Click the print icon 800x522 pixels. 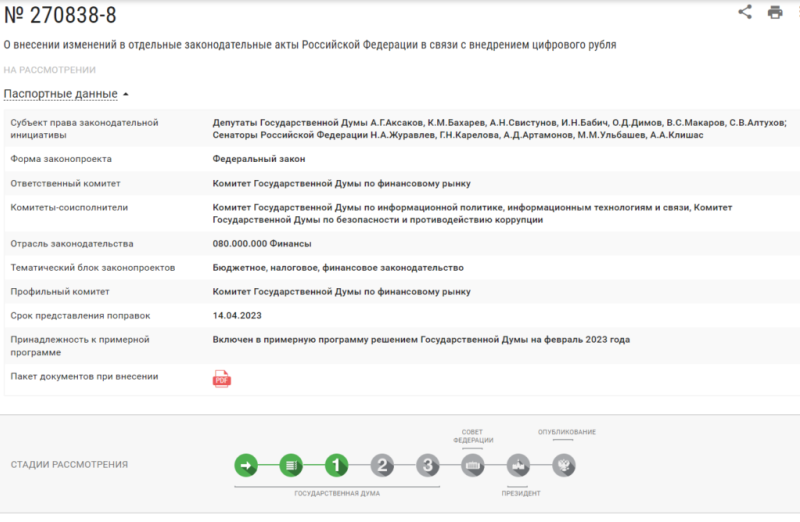(x=775, y=12)
